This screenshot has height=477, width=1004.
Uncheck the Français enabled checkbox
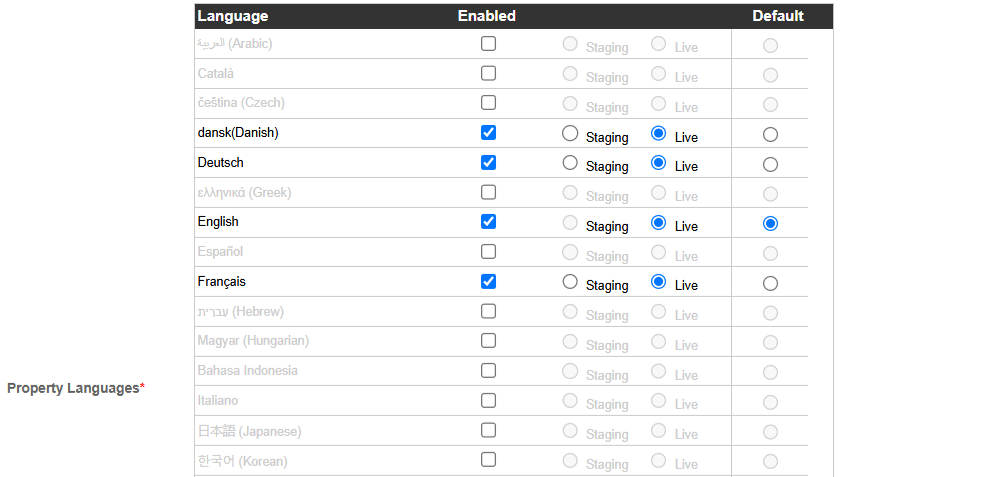coord(489,281)
